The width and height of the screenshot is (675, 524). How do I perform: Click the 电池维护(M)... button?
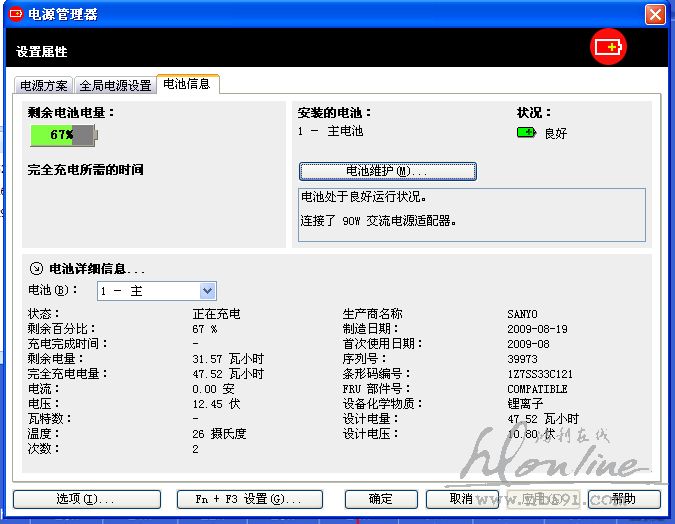[387, 171]
